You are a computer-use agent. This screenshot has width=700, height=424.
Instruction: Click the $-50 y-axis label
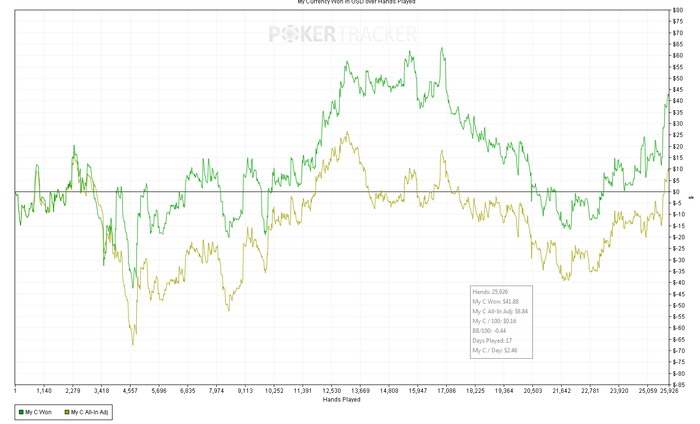point(678,305)
